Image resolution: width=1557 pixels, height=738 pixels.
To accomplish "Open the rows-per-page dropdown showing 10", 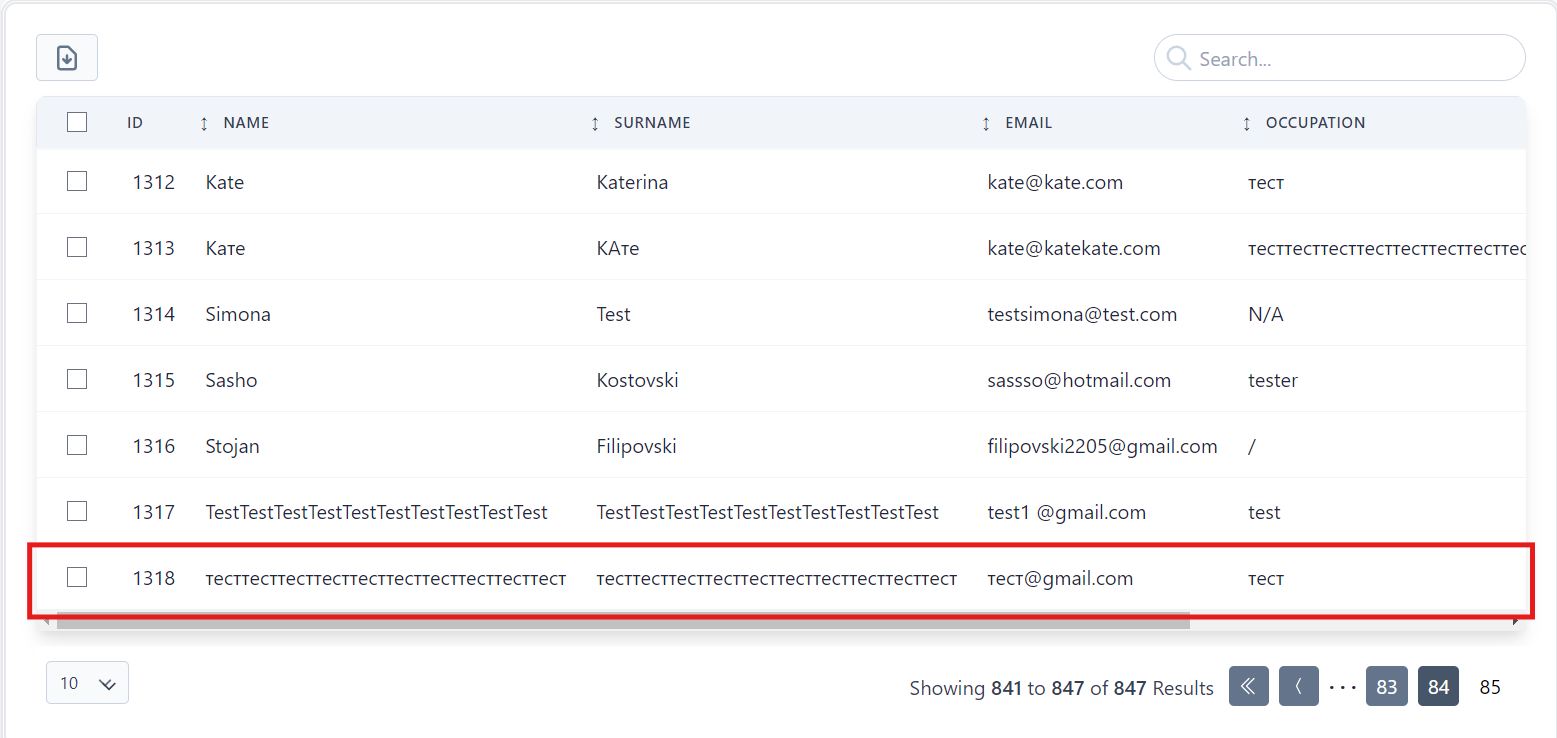I will click(87, 683).
